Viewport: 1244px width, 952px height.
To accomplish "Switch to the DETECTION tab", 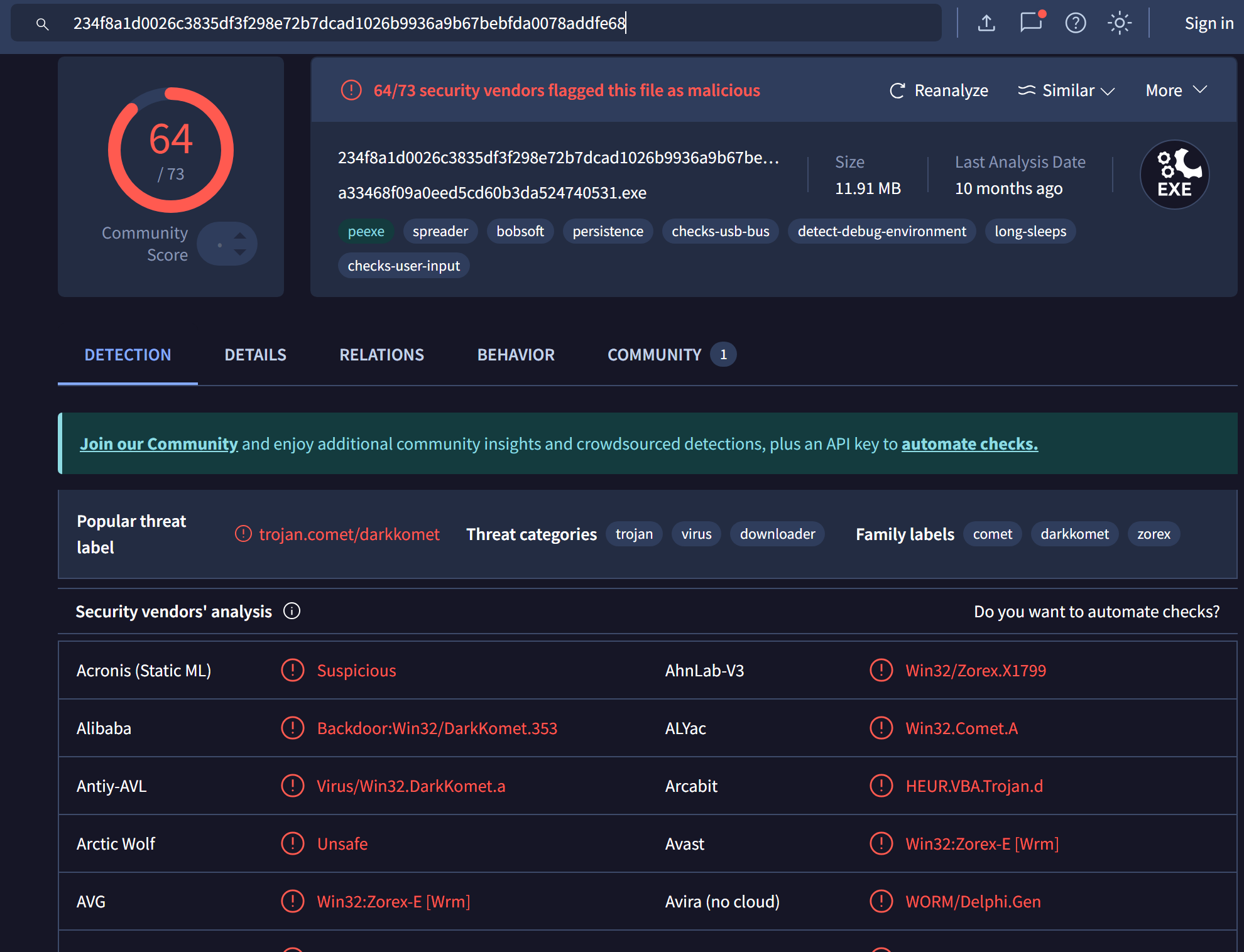I will [x=128, y=355].
